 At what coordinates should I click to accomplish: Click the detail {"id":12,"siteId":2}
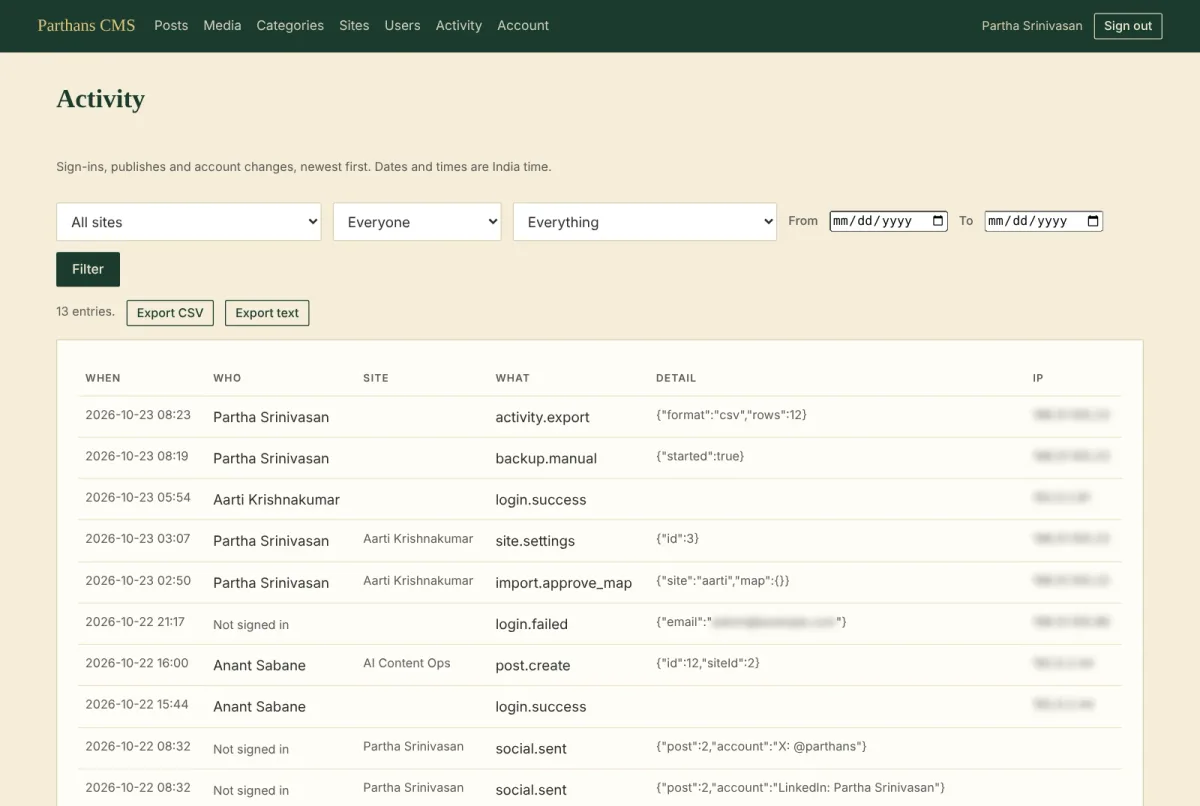[708, 663]
